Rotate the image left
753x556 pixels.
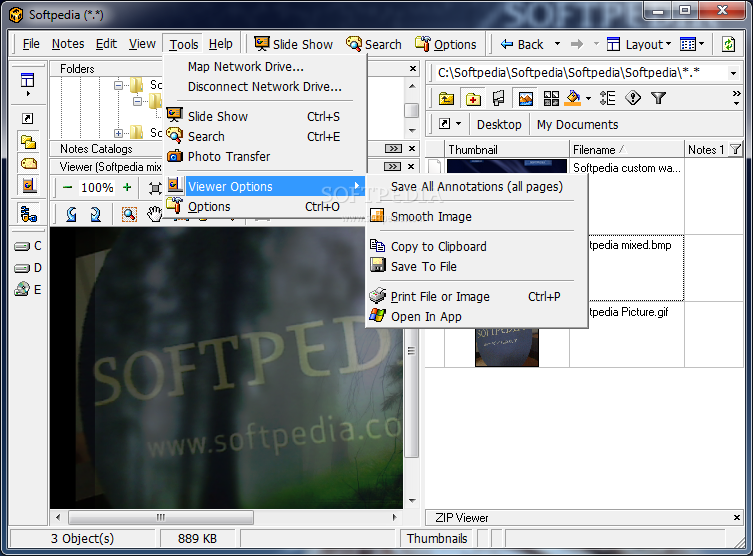(x=72, y=214)
